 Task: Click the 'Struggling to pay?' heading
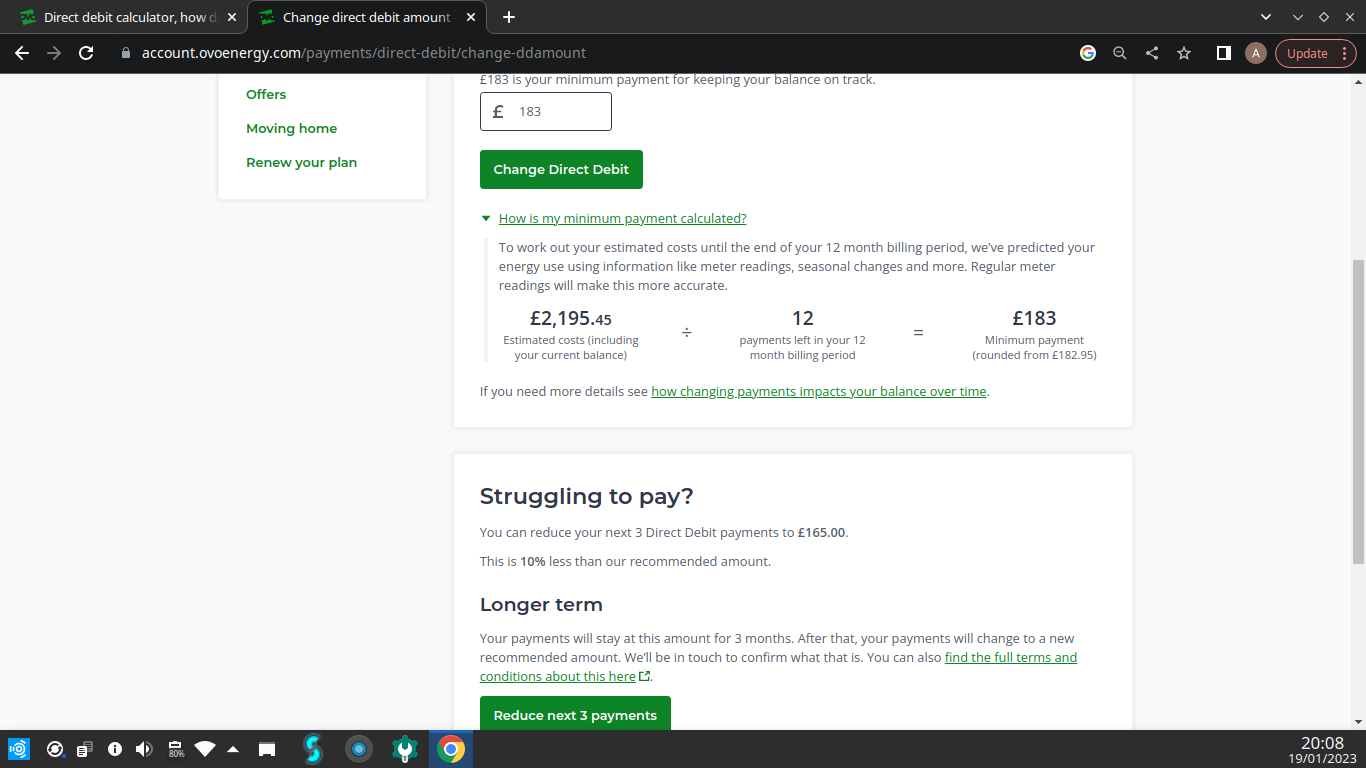click(586, 497)
